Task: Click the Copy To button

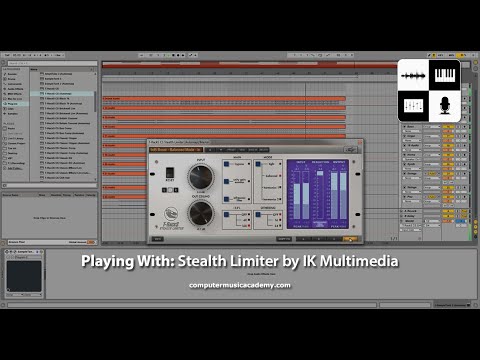Action: pyautogui.click(x=284, y=239)
